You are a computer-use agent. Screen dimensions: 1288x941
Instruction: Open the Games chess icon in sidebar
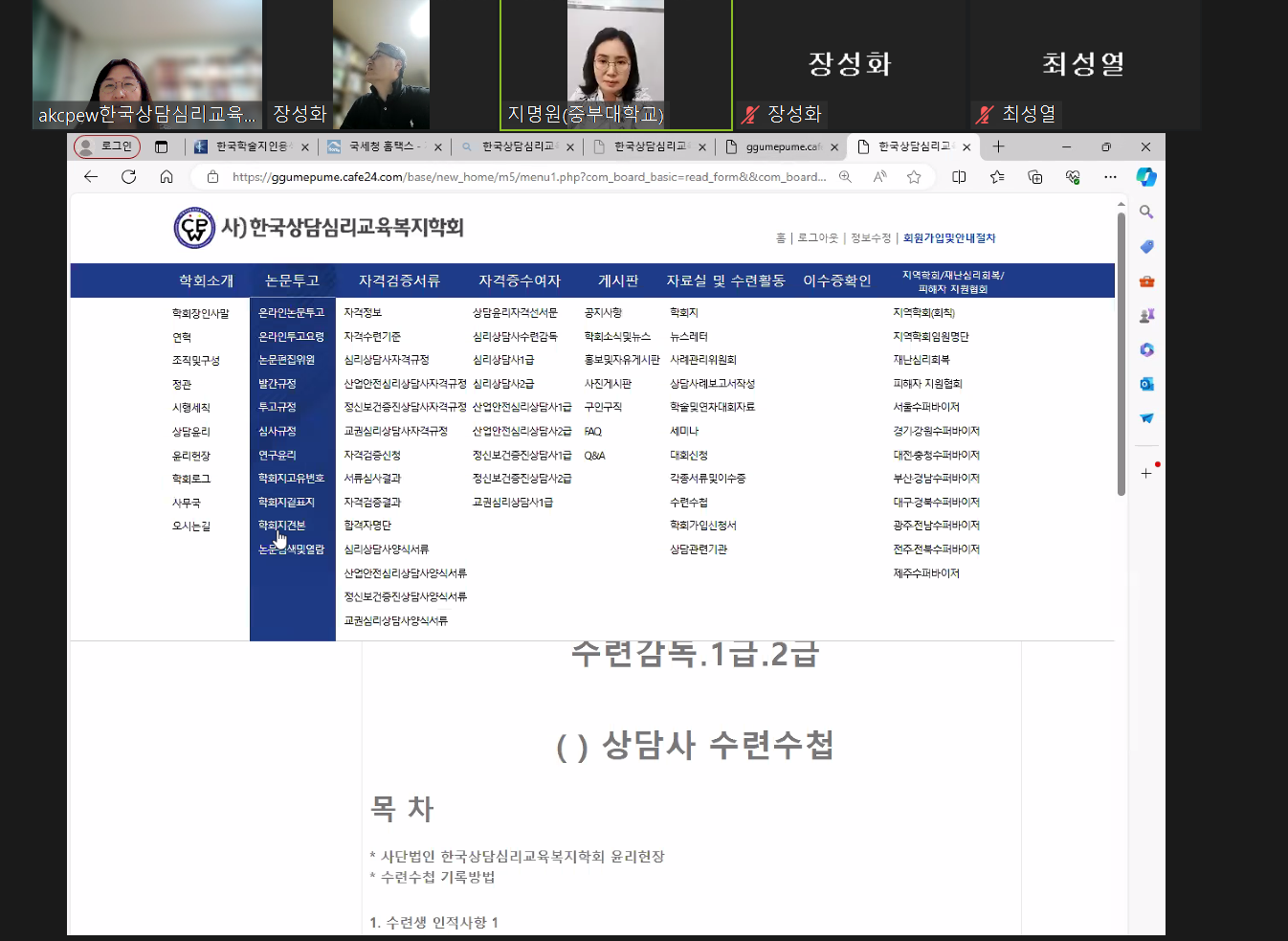pyautogui.click(x=1146, y=315)
